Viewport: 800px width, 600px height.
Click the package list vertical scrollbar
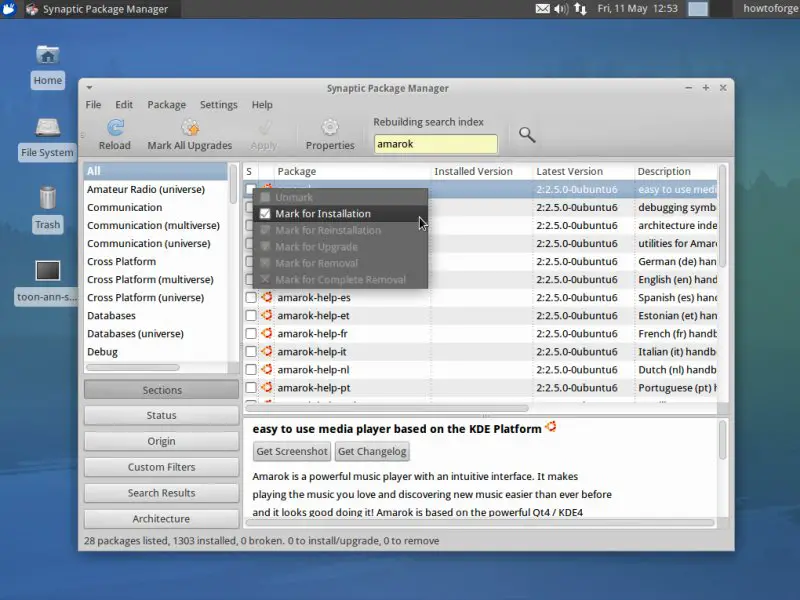722,214
